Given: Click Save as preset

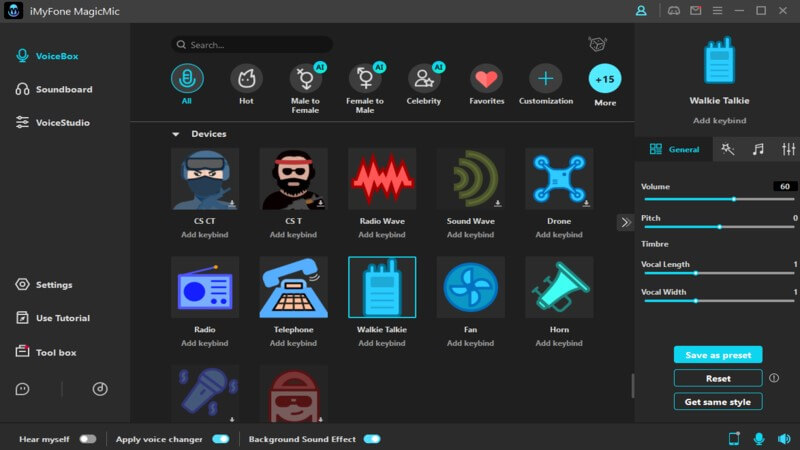Looking at the screenshot, I should 718,355.
